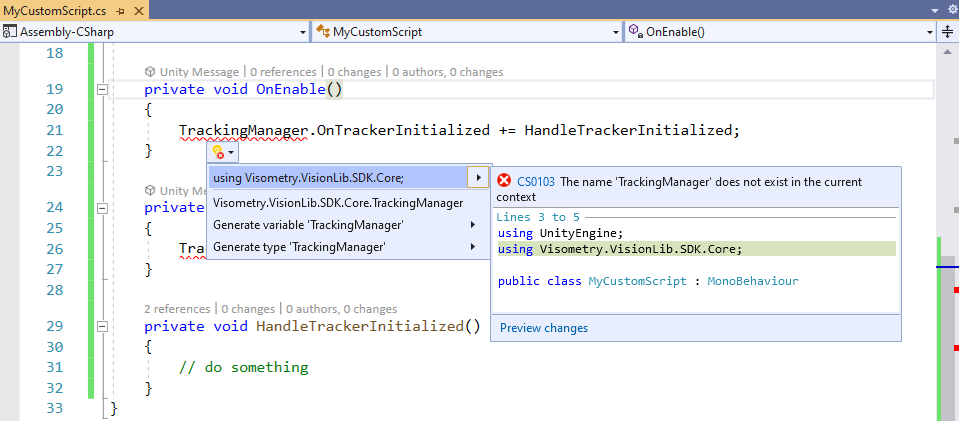Open the Assembly-CSharp project dropdown

(x=302, y=32)
